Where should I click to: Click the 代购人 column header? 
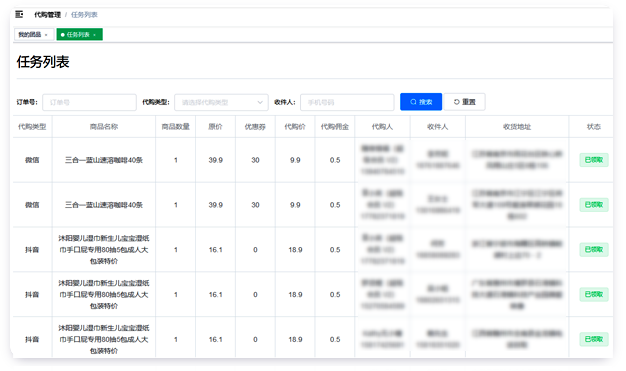tap(382, 127)
